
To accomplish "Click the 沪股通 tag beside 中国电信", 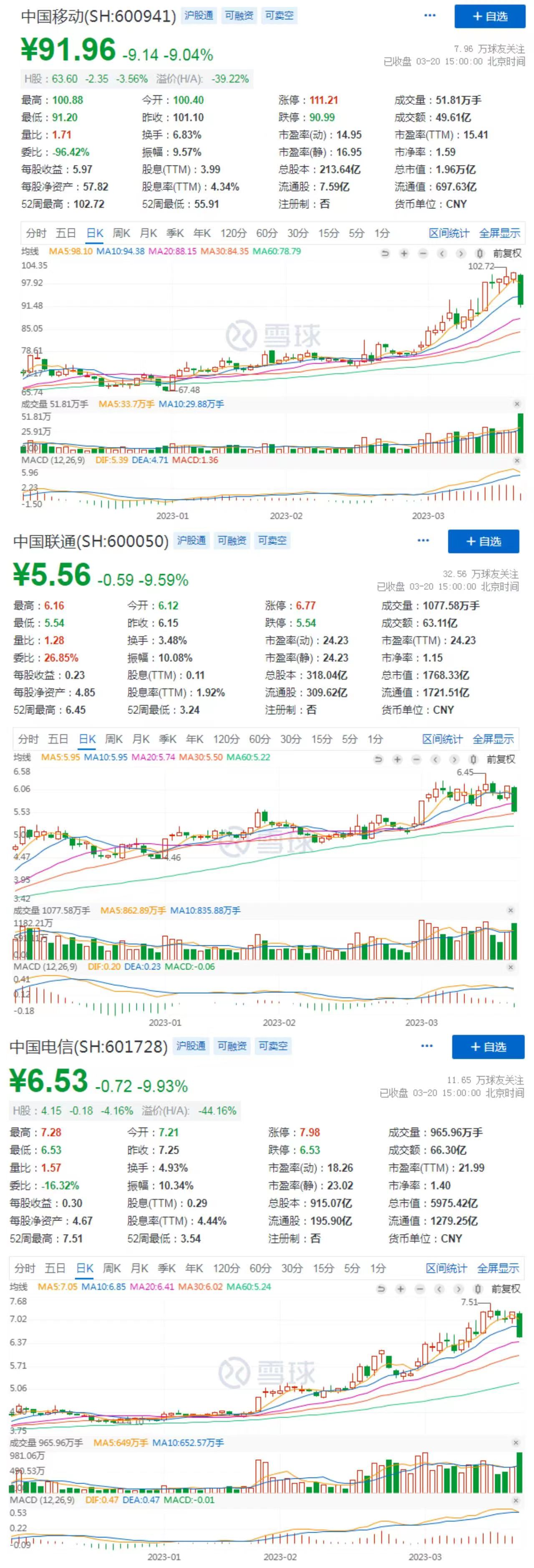I will point(191,1046).
